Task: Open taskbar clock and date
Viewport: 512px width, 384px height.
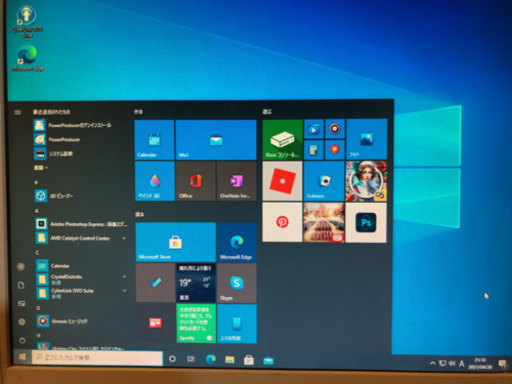Action: [x=480, y=364]
